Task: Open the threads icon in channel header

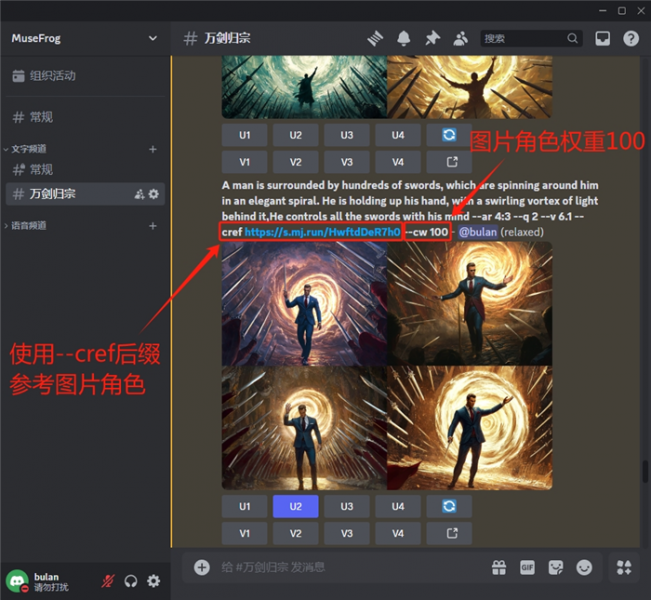Action: point(375,39)
